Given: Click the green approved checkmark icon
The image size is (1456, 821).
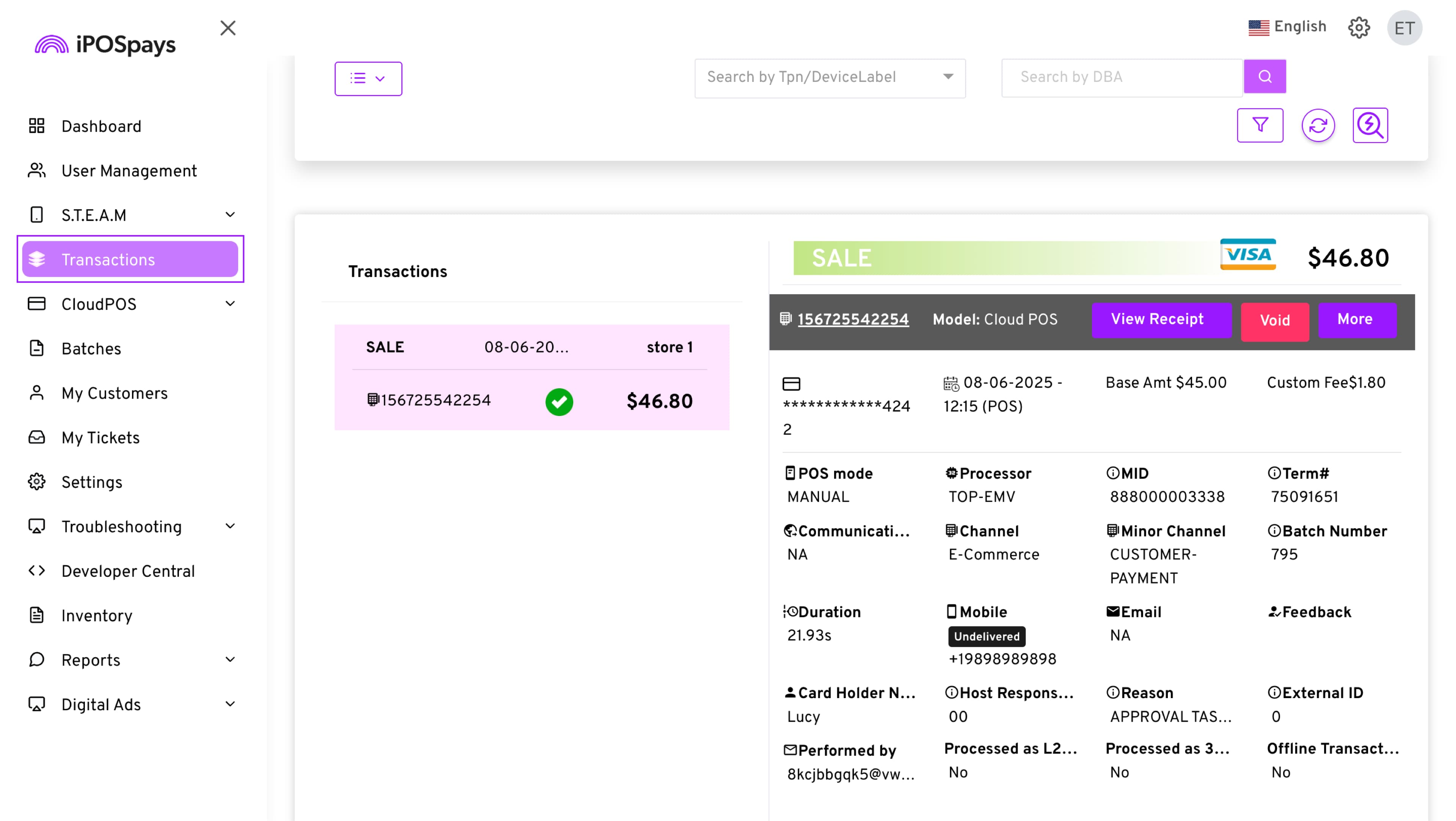Looking at the screenshot, I should (559, 402).
